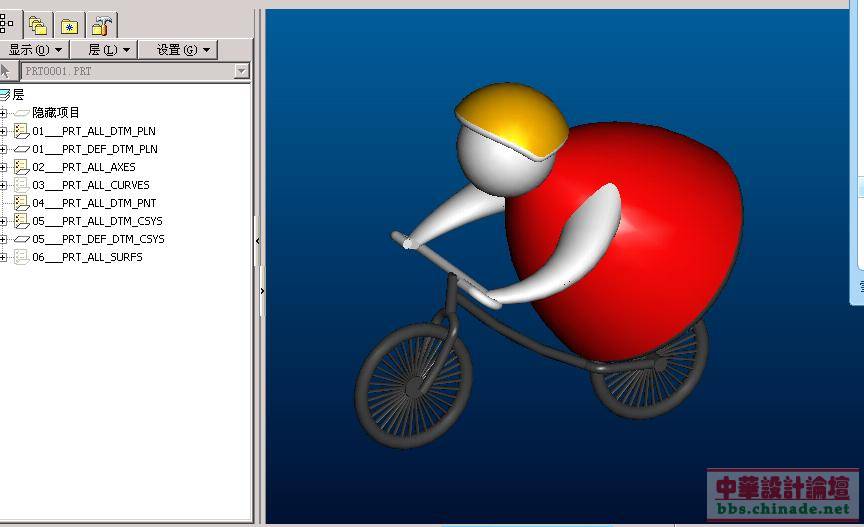Select layer 03___PRT_ALL_CURVES

coord(91,185)
